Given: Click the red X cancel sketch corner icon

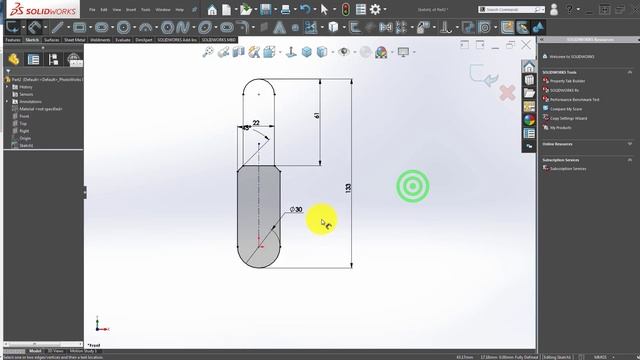Looking at the screenshot, I should coord(507,93).
